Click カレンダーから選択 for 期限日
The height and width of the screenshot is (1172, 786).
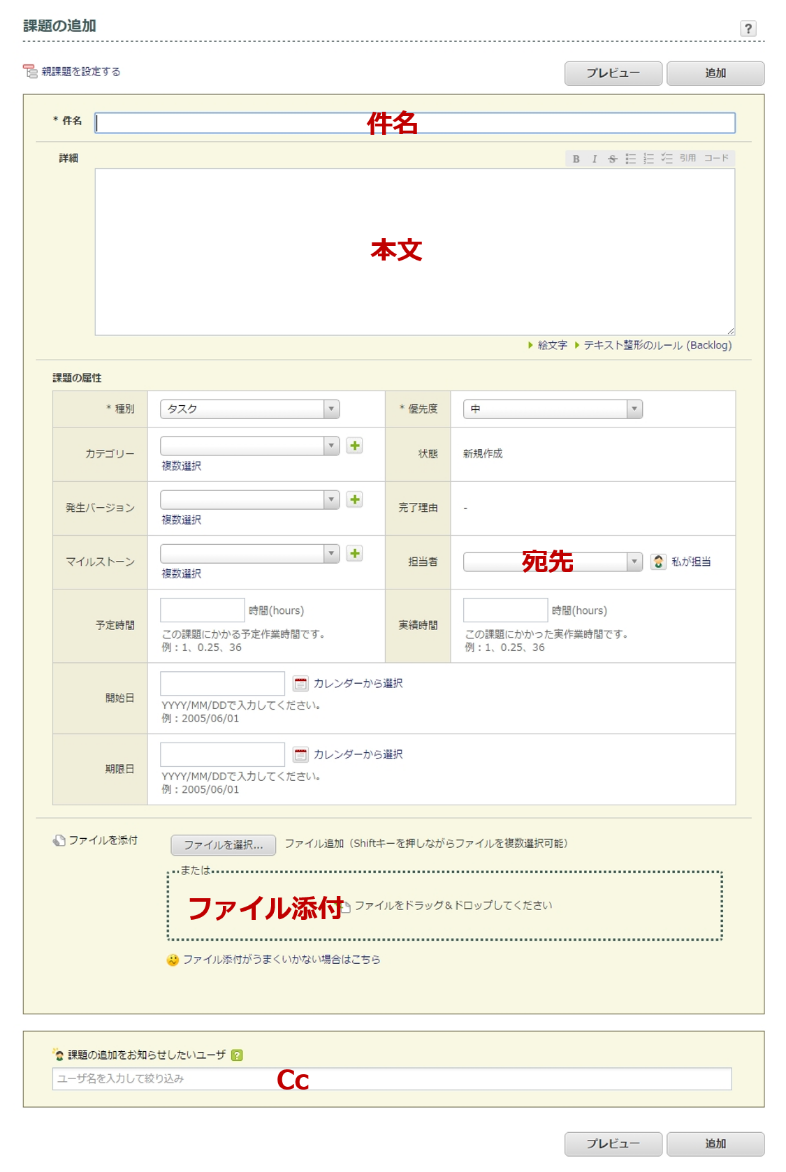pyautogui.click(x=358, y=754)
